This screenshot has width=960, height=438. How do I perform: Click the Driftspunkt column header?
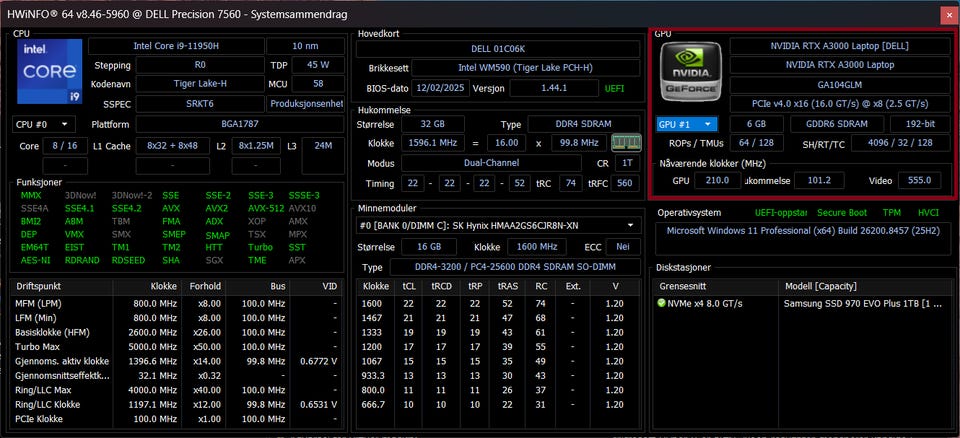[x=62, y=286]
